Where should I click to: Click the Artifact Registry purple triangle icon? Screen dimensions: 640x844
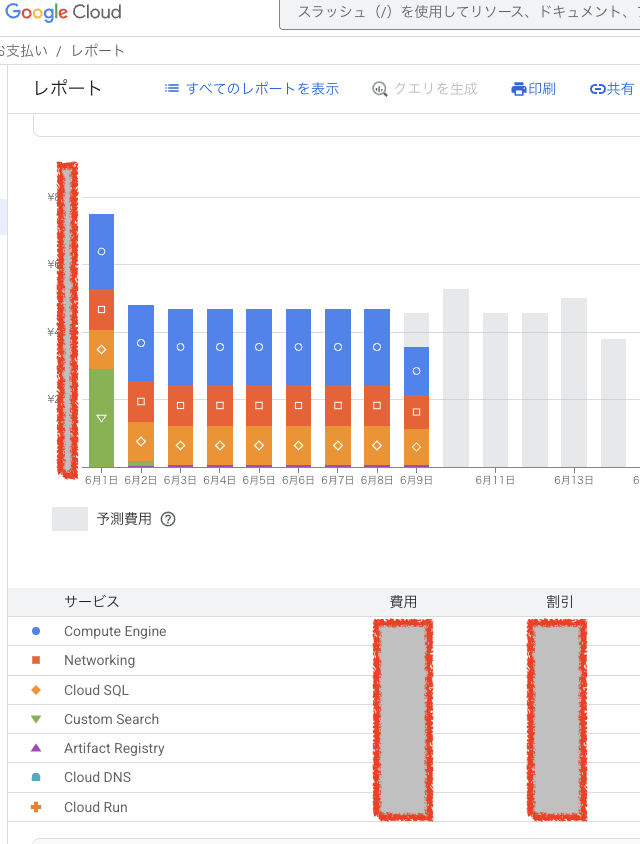pyautogui.click(x=36, y=749)
